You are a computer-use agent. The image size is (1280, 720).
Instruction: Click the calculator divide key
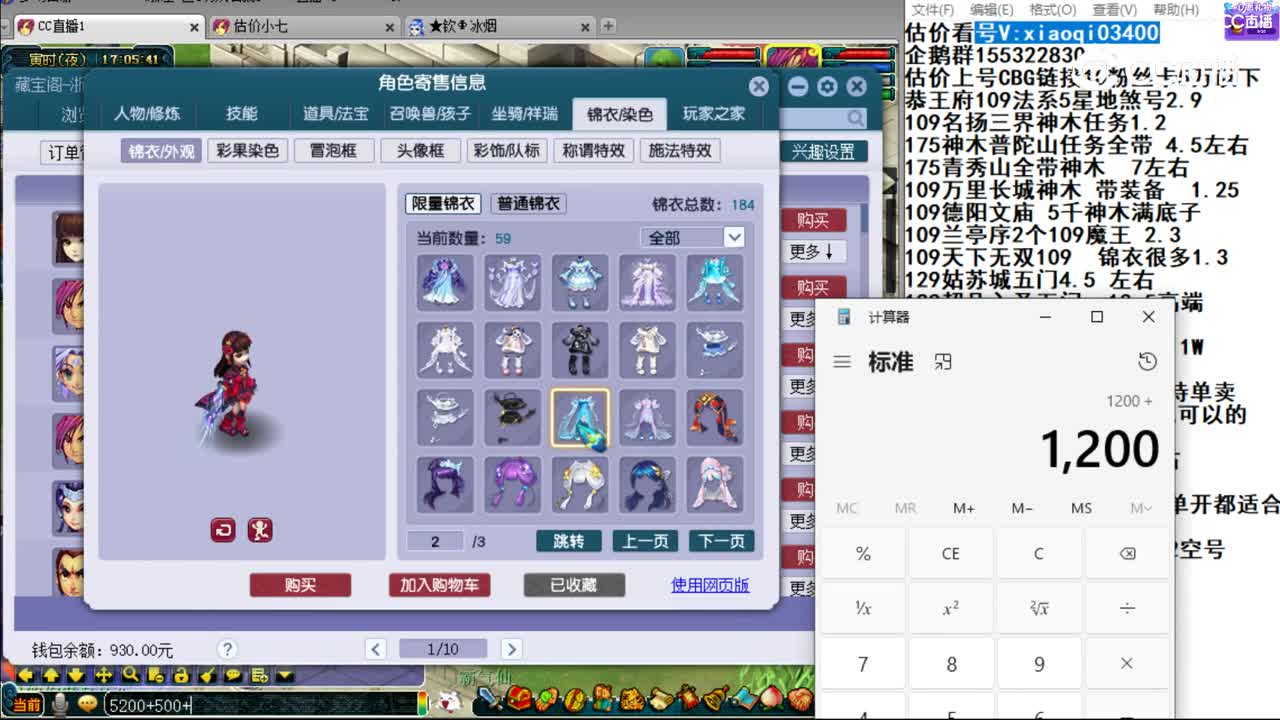coord(1127,608)
